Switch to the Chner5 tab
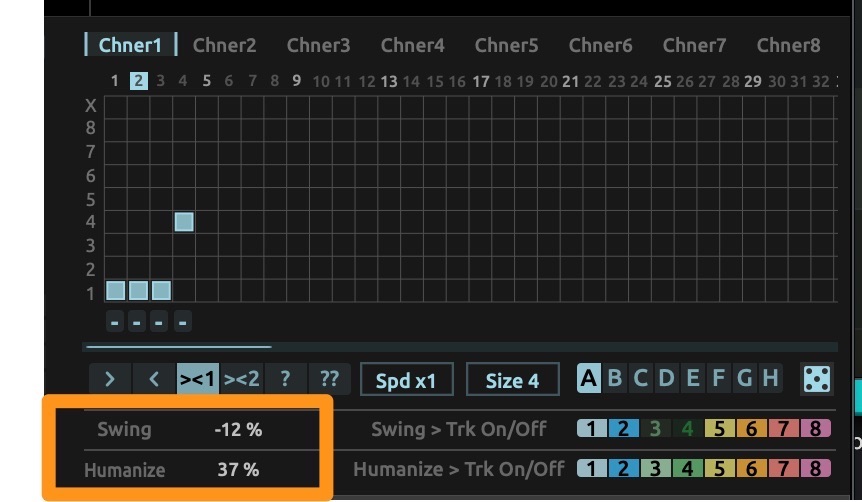This screenshot has height=502, width=862. coord(506,45)
